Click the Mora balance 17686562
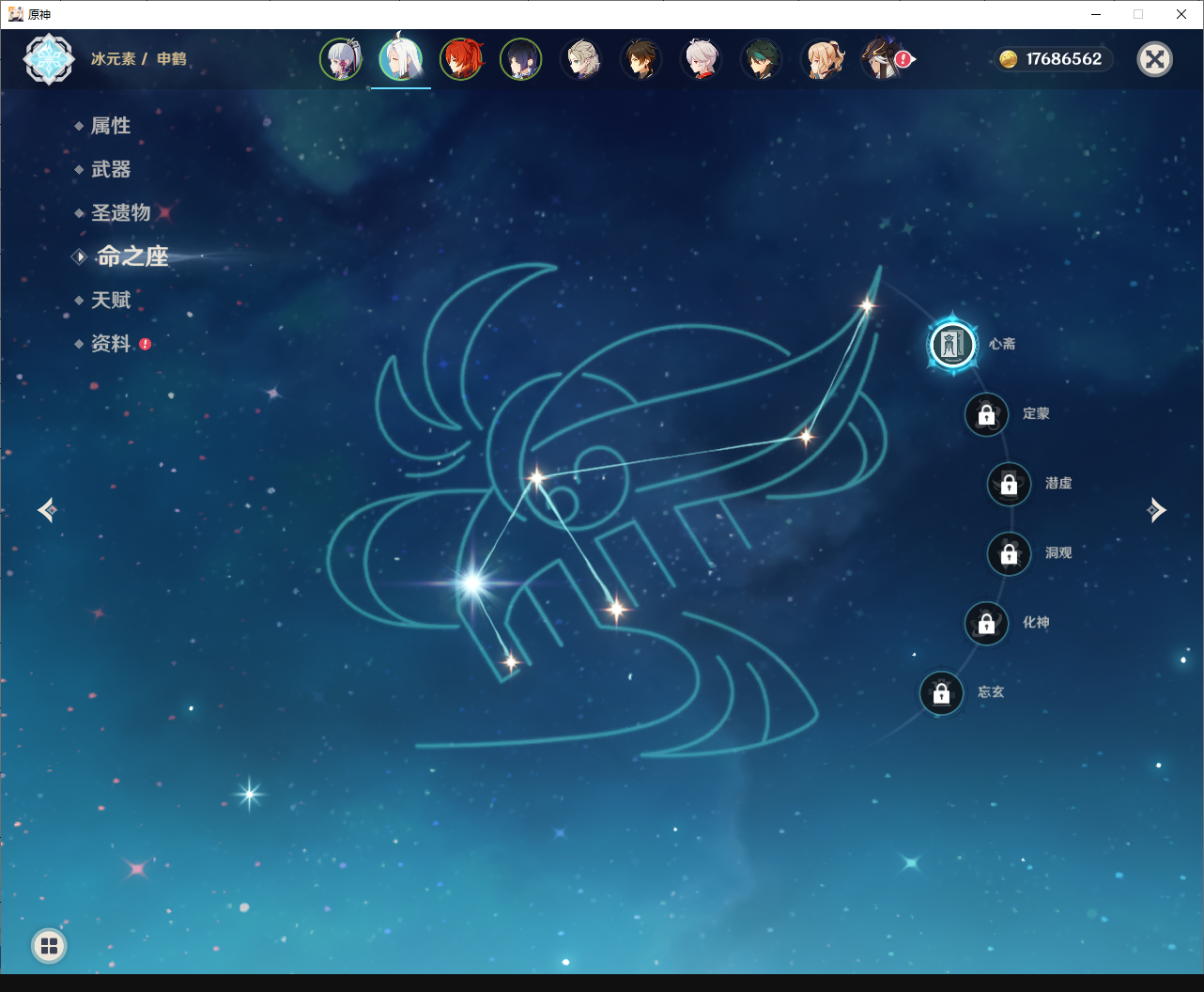 [x=1064, y=59]
